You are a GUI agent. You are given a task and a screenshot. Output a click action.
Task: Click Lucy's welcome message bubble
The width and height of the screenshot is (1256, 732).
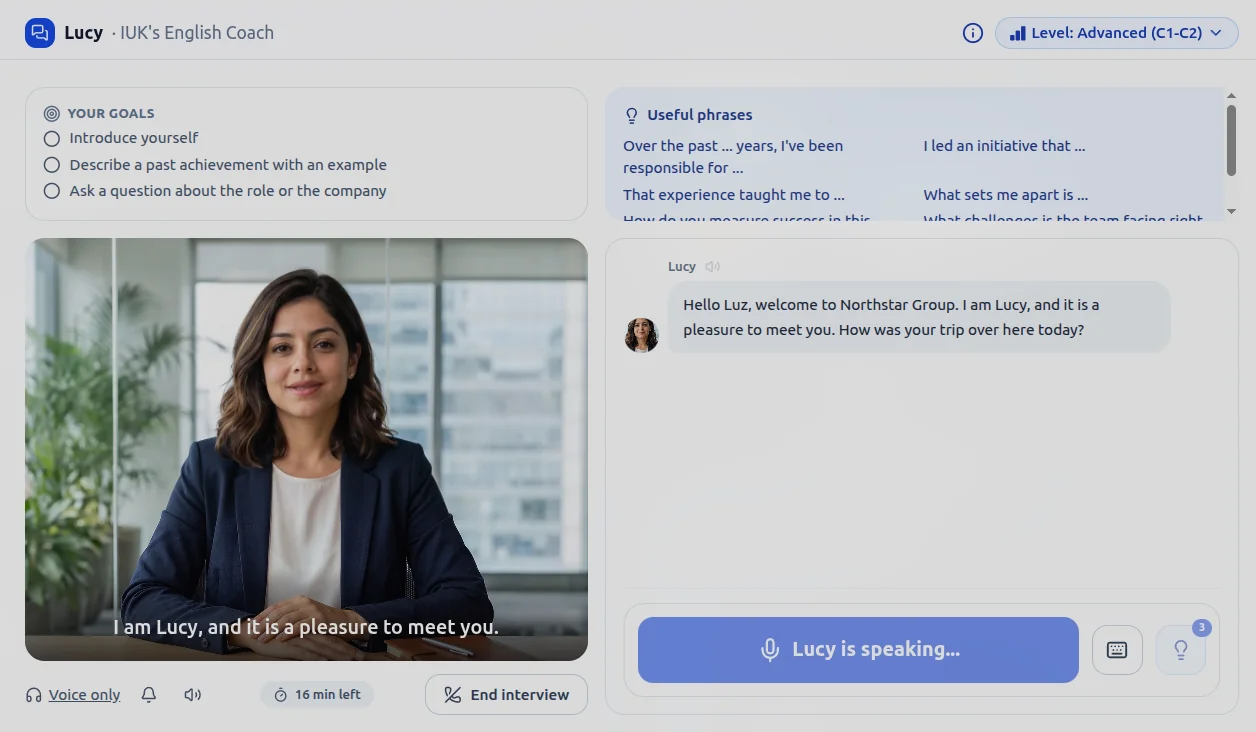click(x=919, y=317)
